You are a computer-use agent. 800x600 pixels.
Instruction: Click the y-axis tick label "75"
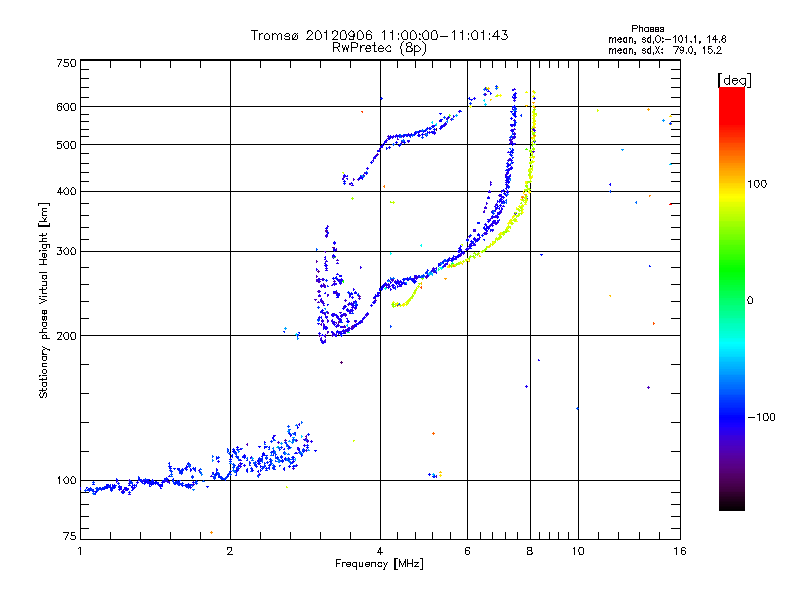(69, 536)
